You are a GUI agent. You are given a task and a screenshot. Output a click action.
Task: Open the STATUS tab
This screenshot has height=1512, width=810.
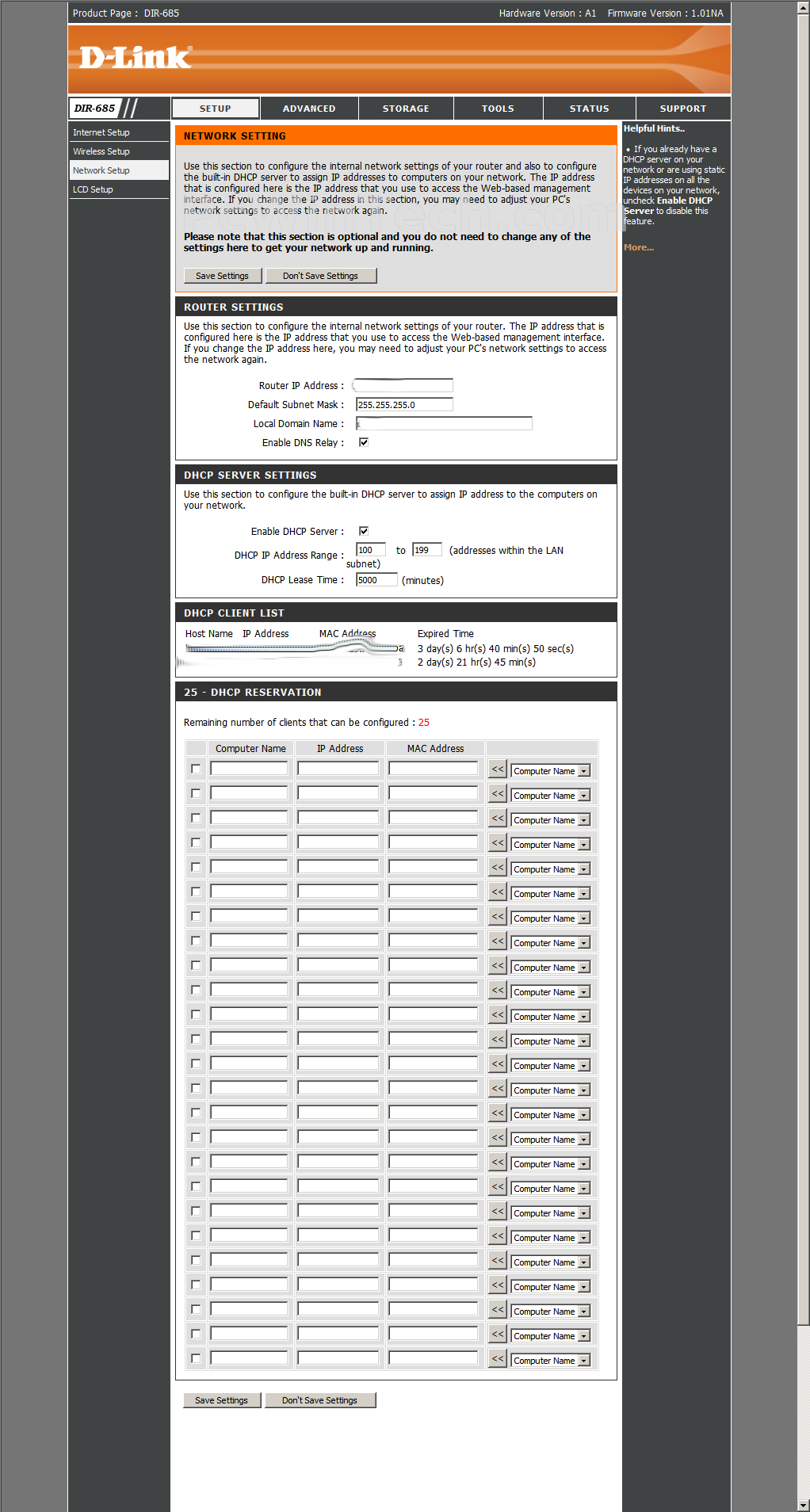point(590,109)
